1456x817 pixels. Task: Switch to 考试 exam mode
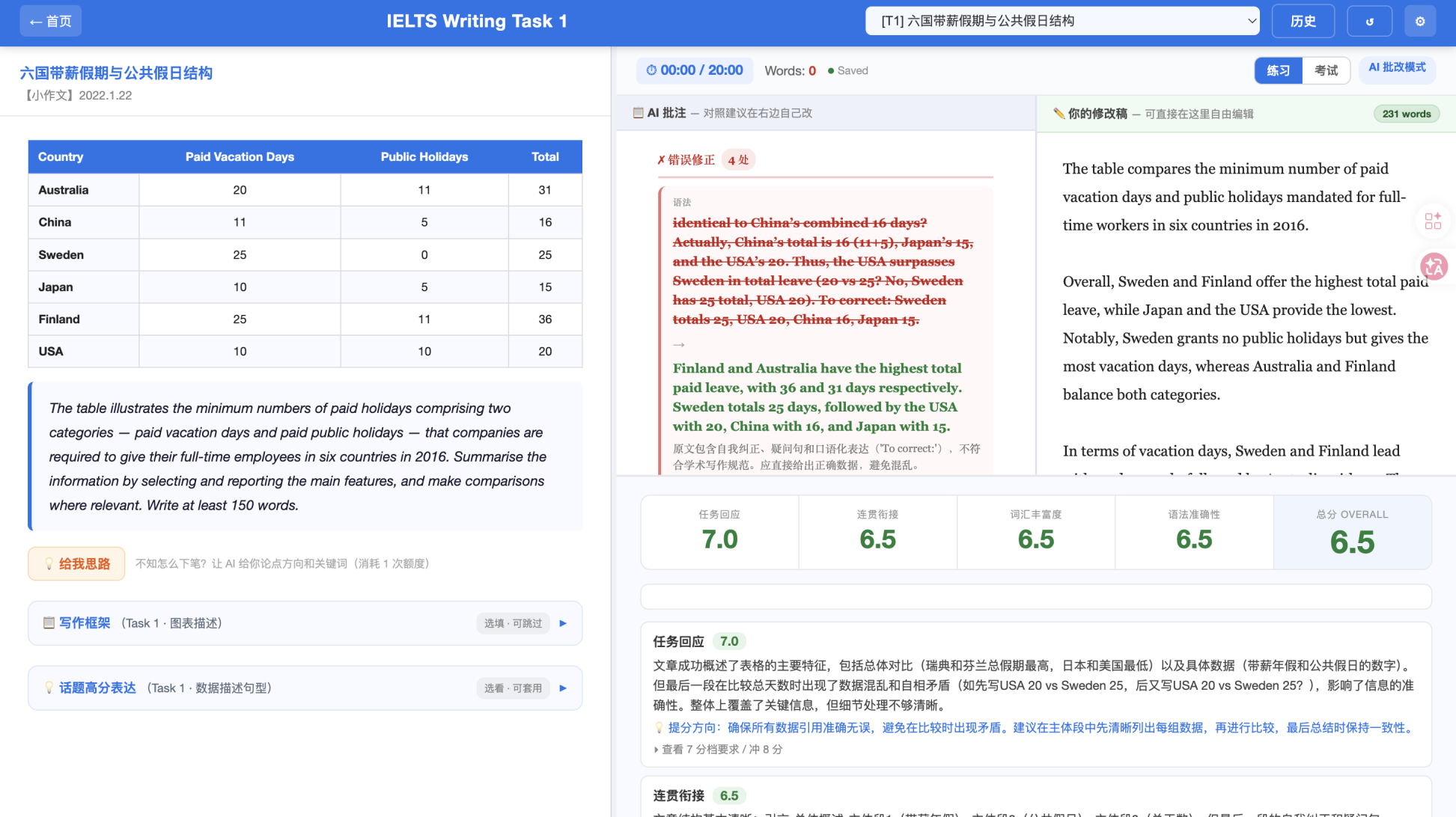click(1326, 70)
